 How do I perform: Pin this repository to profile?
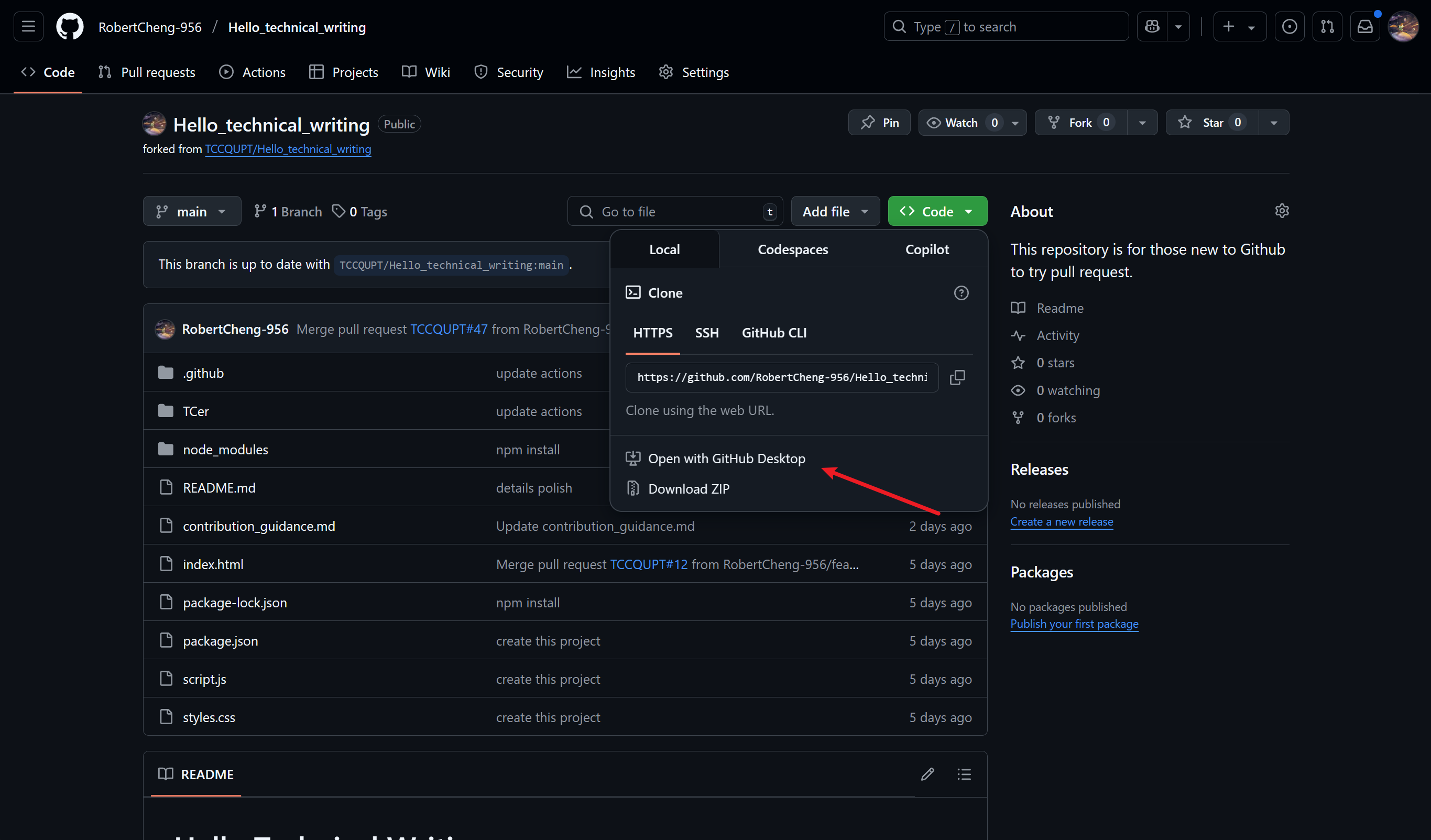tap(879, 123)
